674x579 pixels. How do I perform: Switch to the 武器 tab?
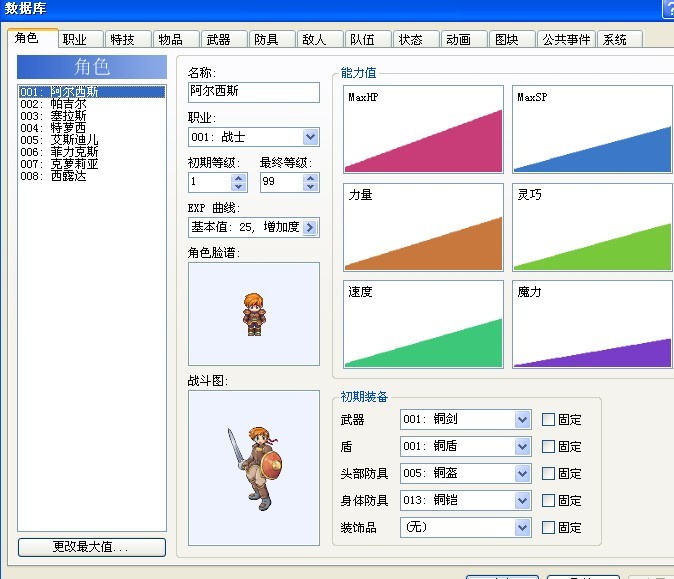(x=224, y=40)
